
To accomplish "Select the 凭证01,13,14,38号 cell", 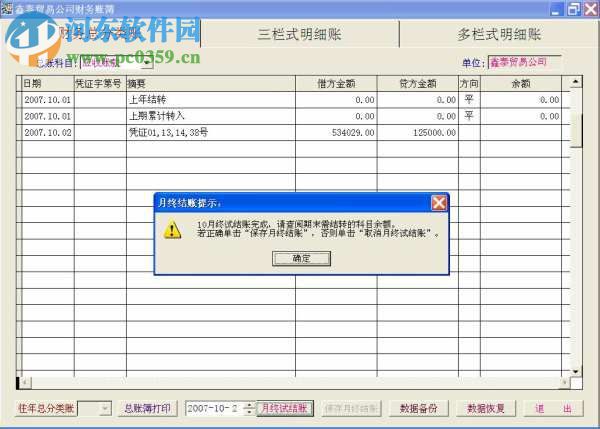I will pyautogui.click(x=211, y=132).
